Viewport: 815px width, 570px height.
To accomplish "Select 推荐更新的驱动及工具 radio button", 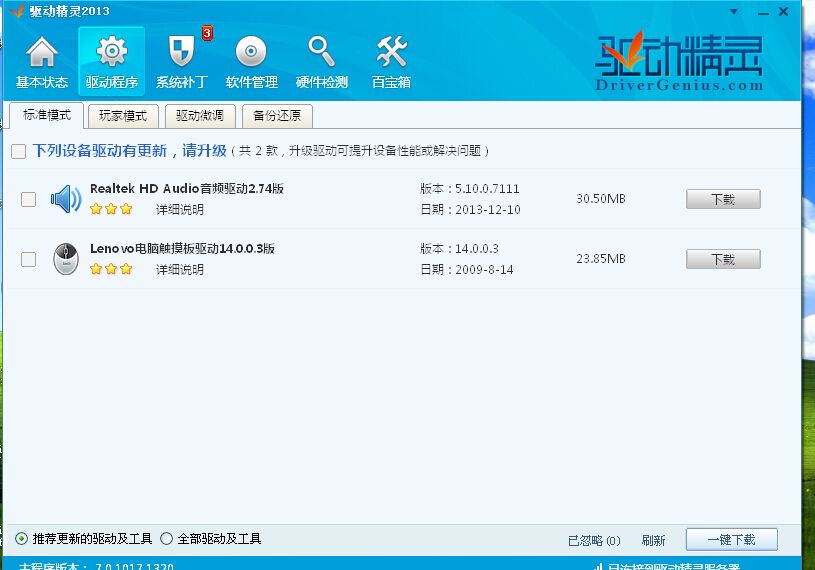I will click(x=21, y=539).
